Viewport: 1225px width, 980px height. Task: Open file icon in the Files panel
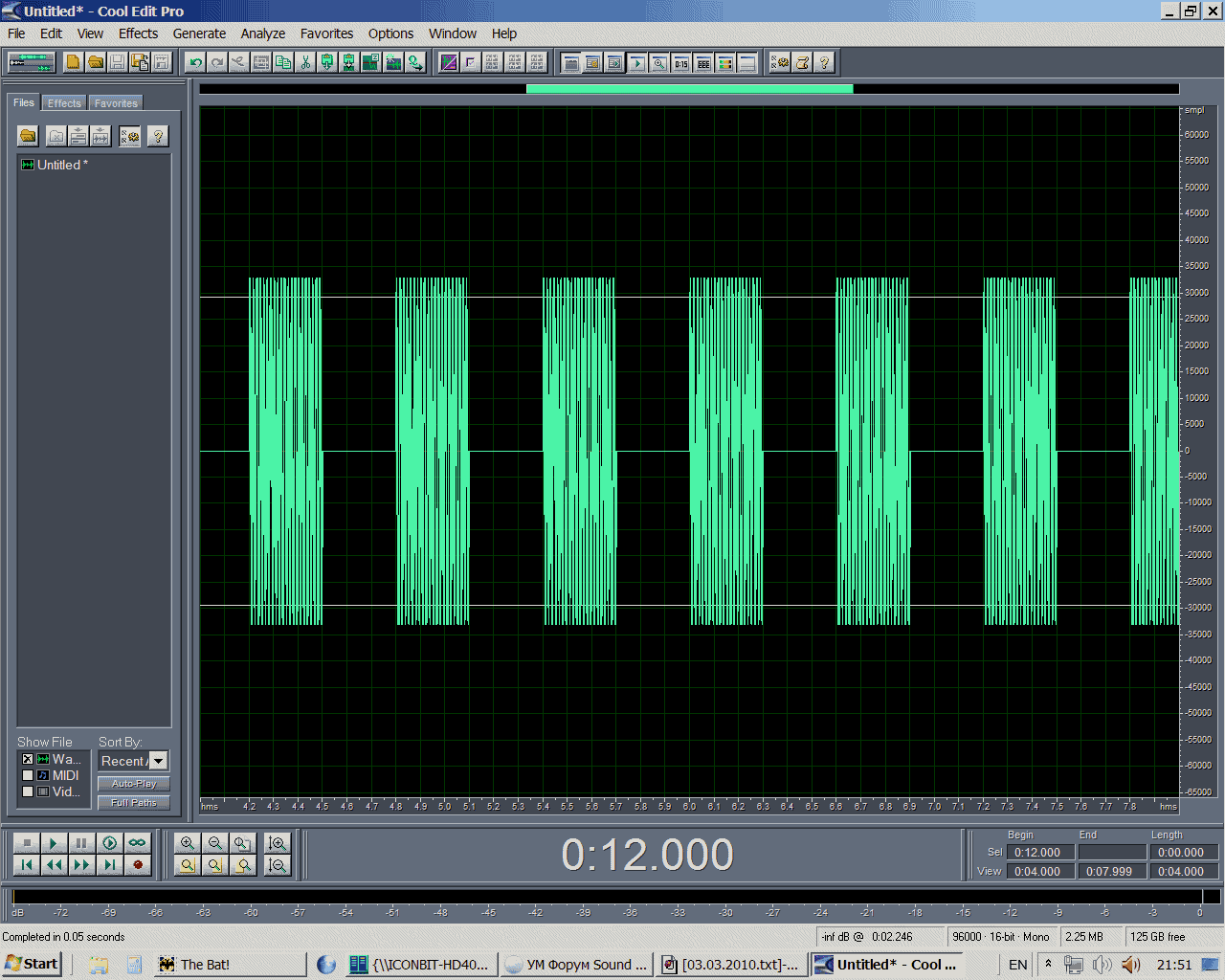click(28, 136)
